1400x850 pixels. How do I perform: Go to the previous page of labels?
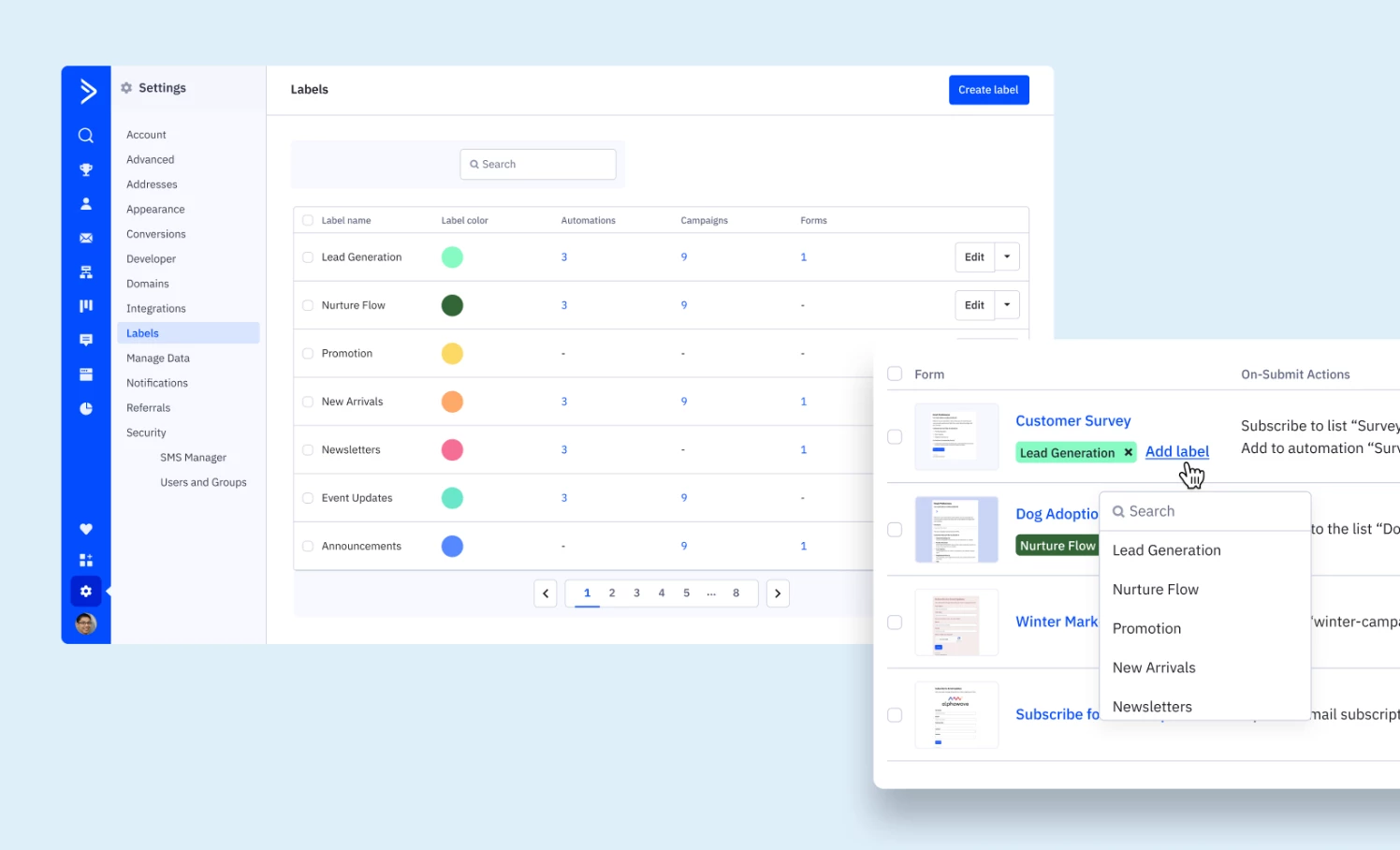pyautogui.click(x=546, y=594)
